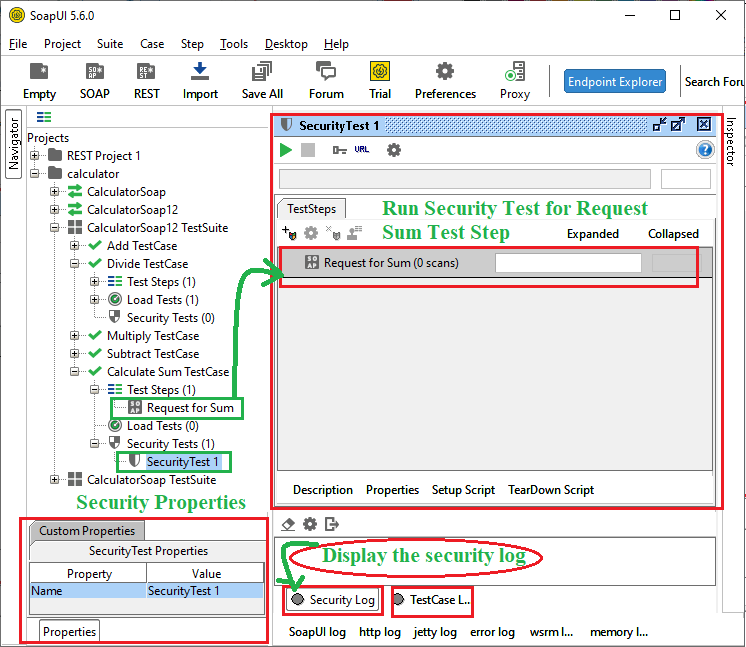Select SecurityTest 1 in navigator tree
Viewport: 746px width, 647px height.
coord(183,462)
